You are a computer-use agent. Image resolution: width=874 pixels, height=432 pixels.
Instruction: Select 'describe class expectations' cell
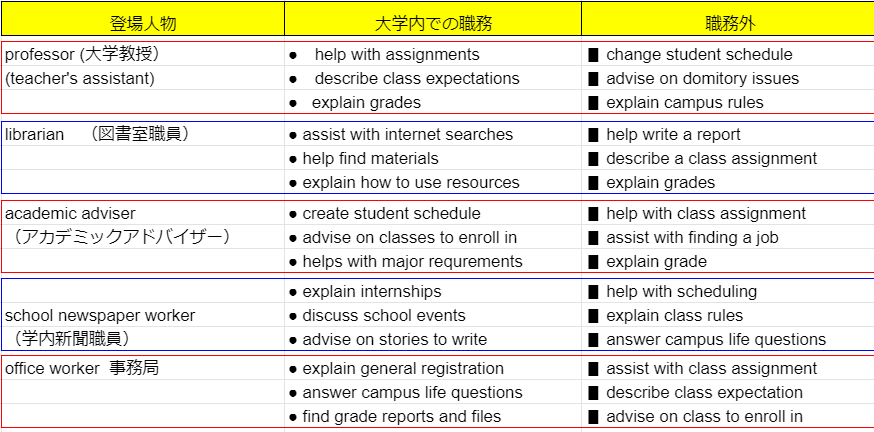pos(433,78)
